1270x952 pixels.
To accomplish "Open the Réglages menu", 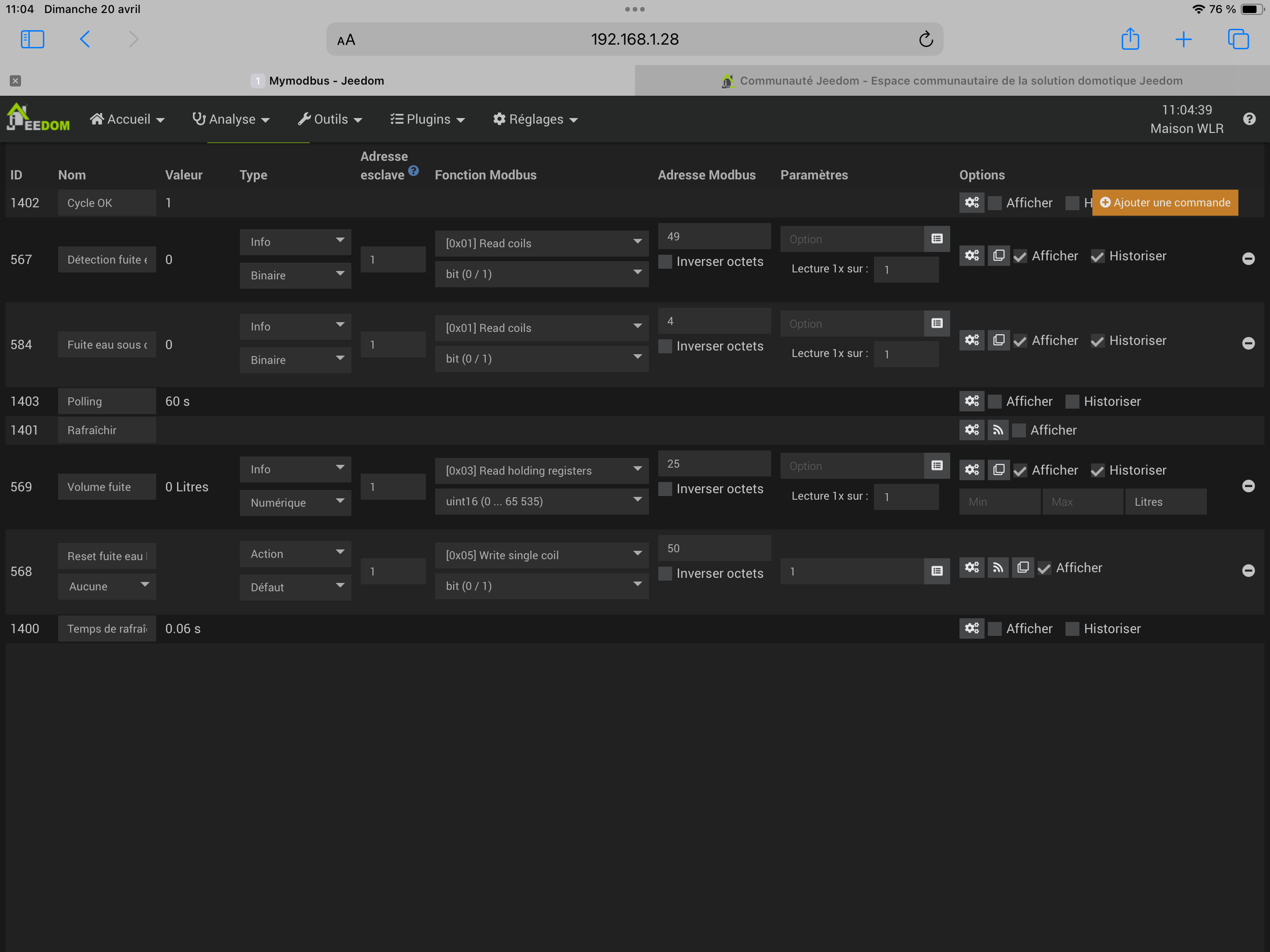I will [x=535, y=119].
